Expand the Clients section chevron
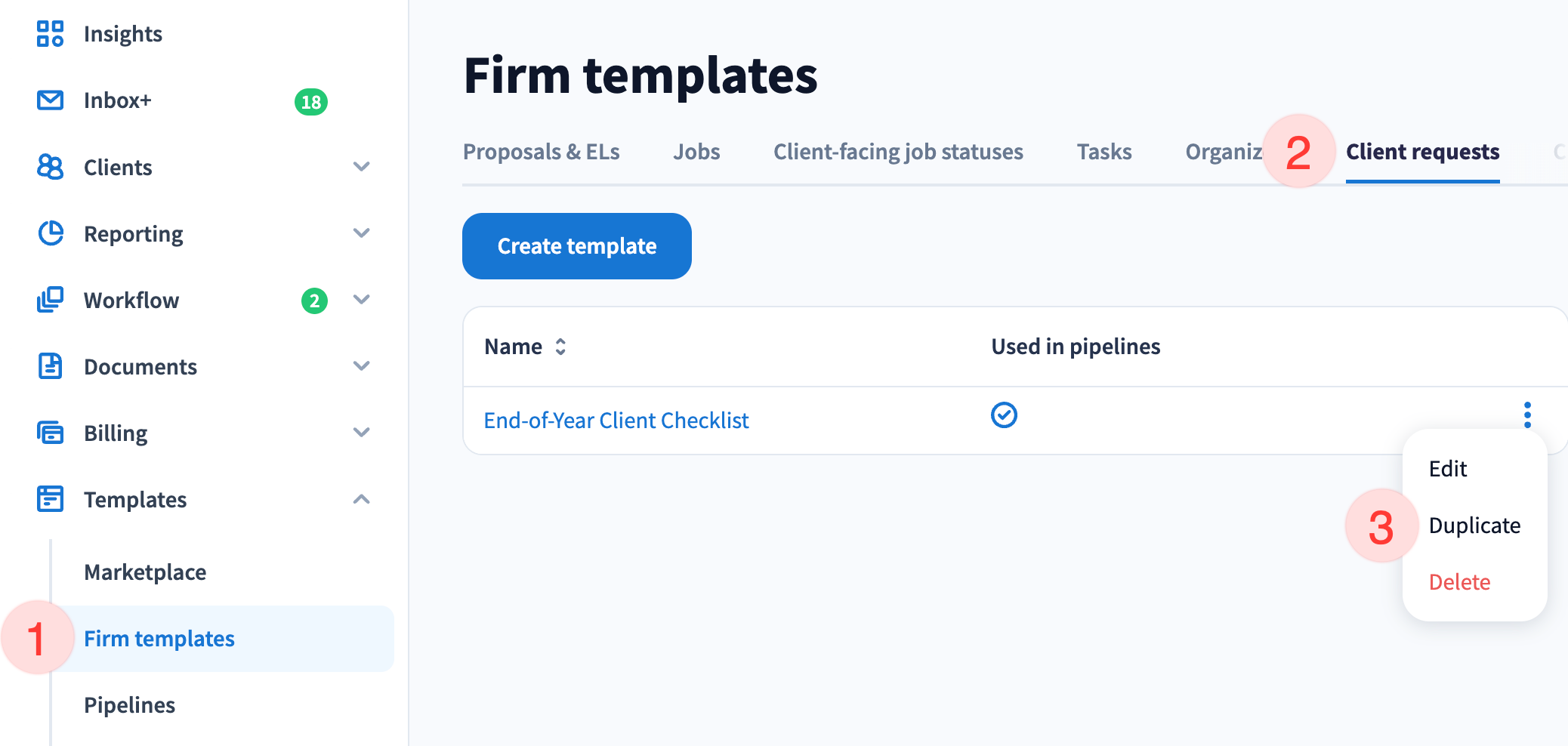 coord(361,167)
